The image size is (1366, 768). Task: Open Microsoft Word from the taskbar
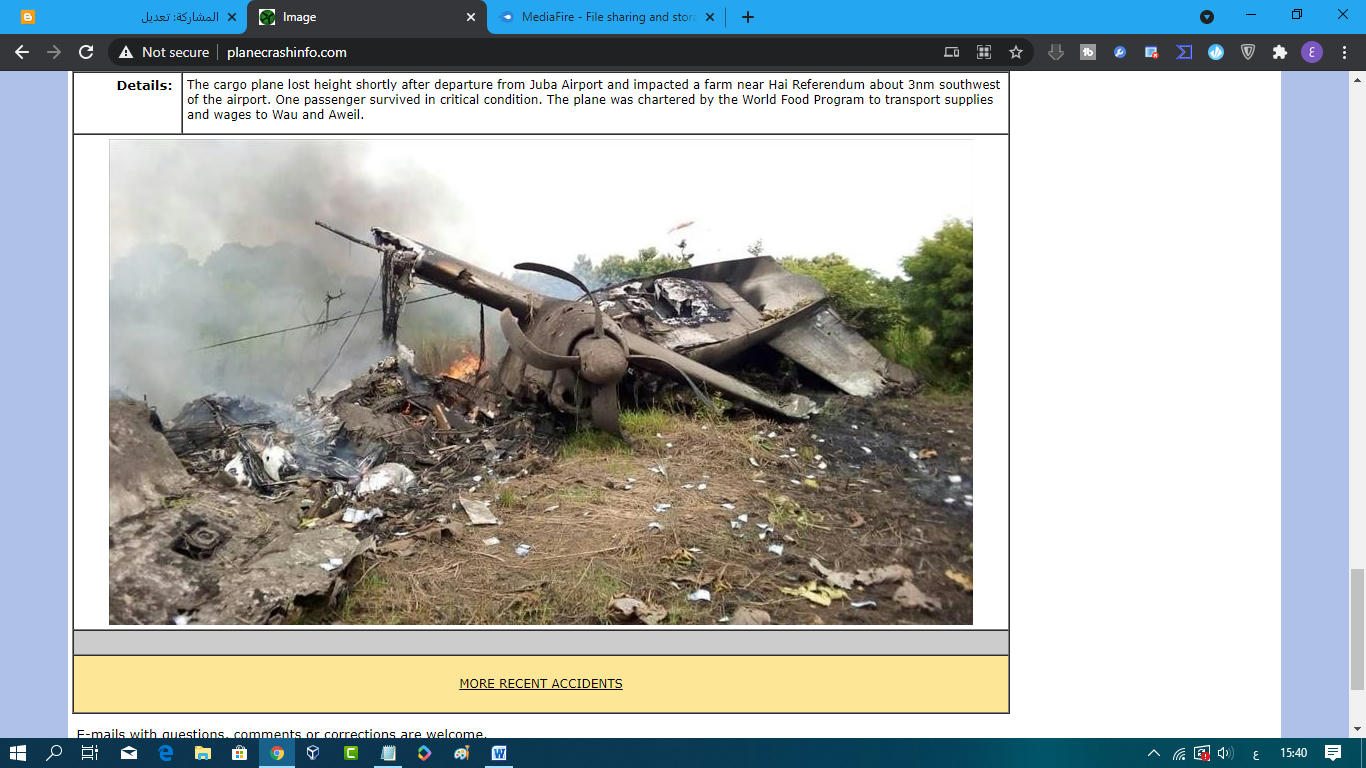pos(499,753)
